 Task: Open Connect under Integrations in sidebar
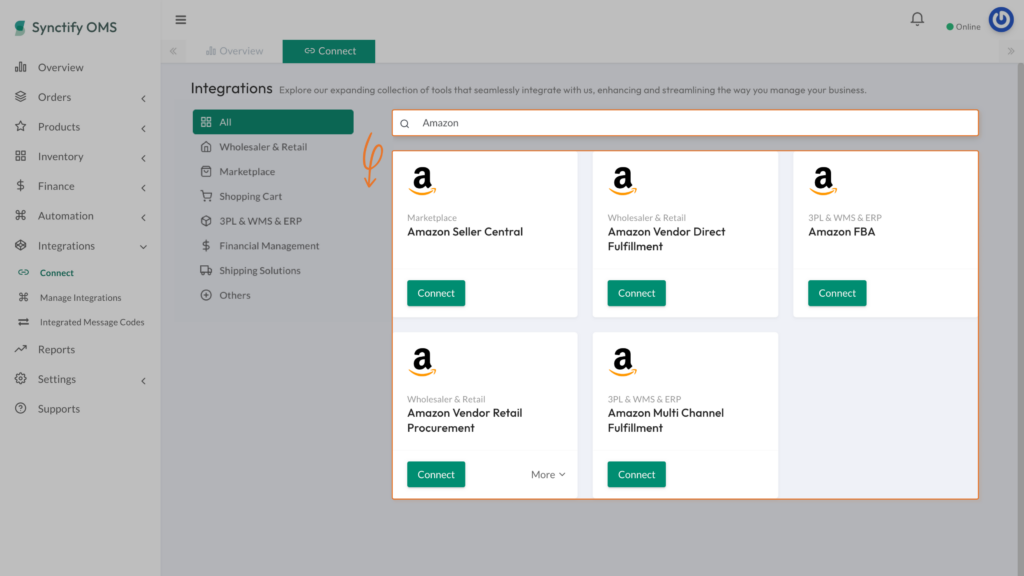coord(57,273)
